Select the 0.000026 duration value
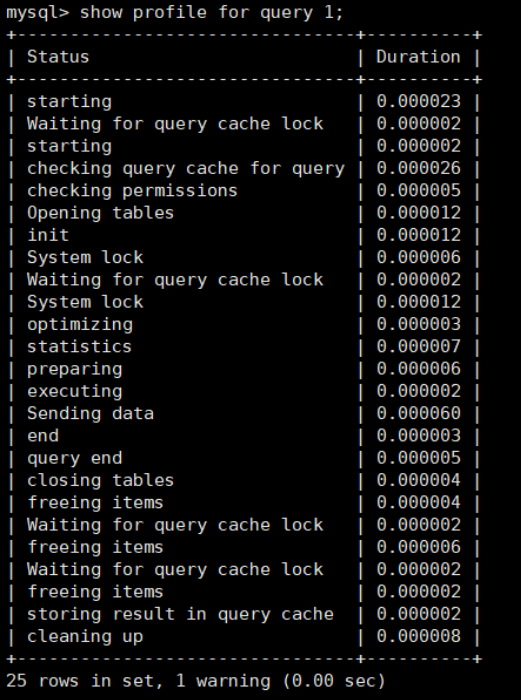521x700 pixels. click(418, 168)
